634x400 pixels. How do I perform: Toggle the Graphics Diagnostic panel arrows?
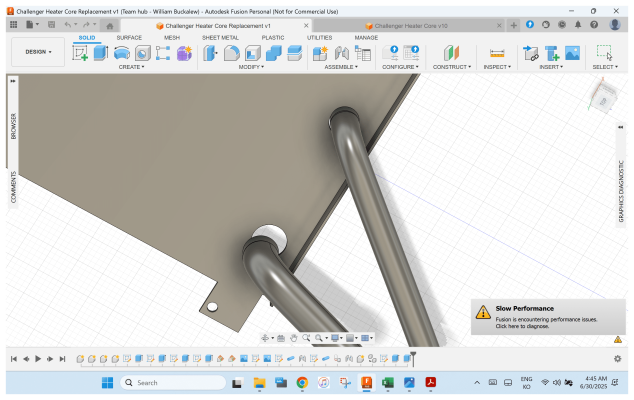(621, 128)
